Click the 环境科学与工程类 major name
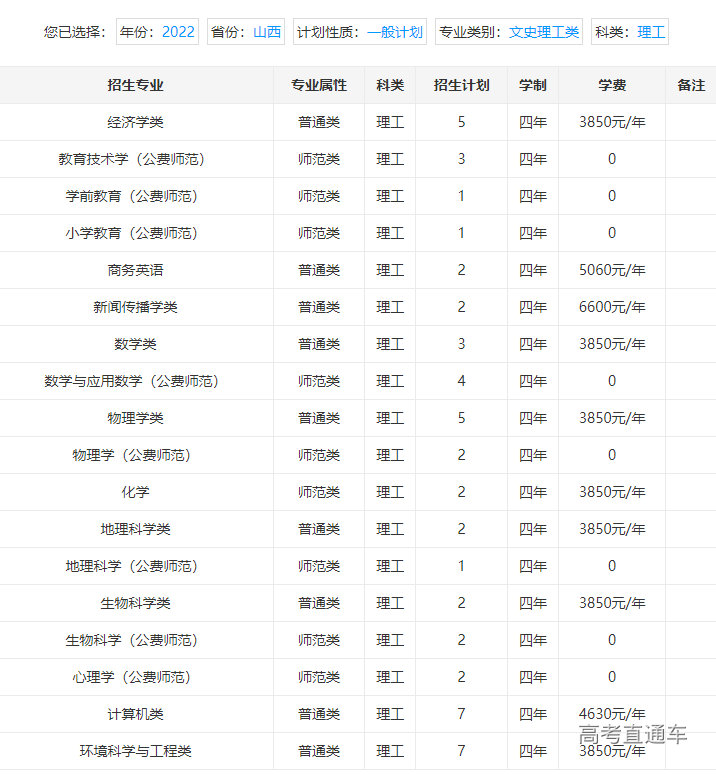Screen dimensions: 716x774 136,751
